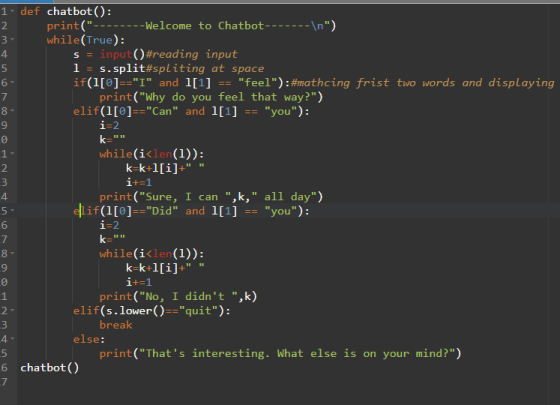Click the s.lower() method call

[135, 311]
